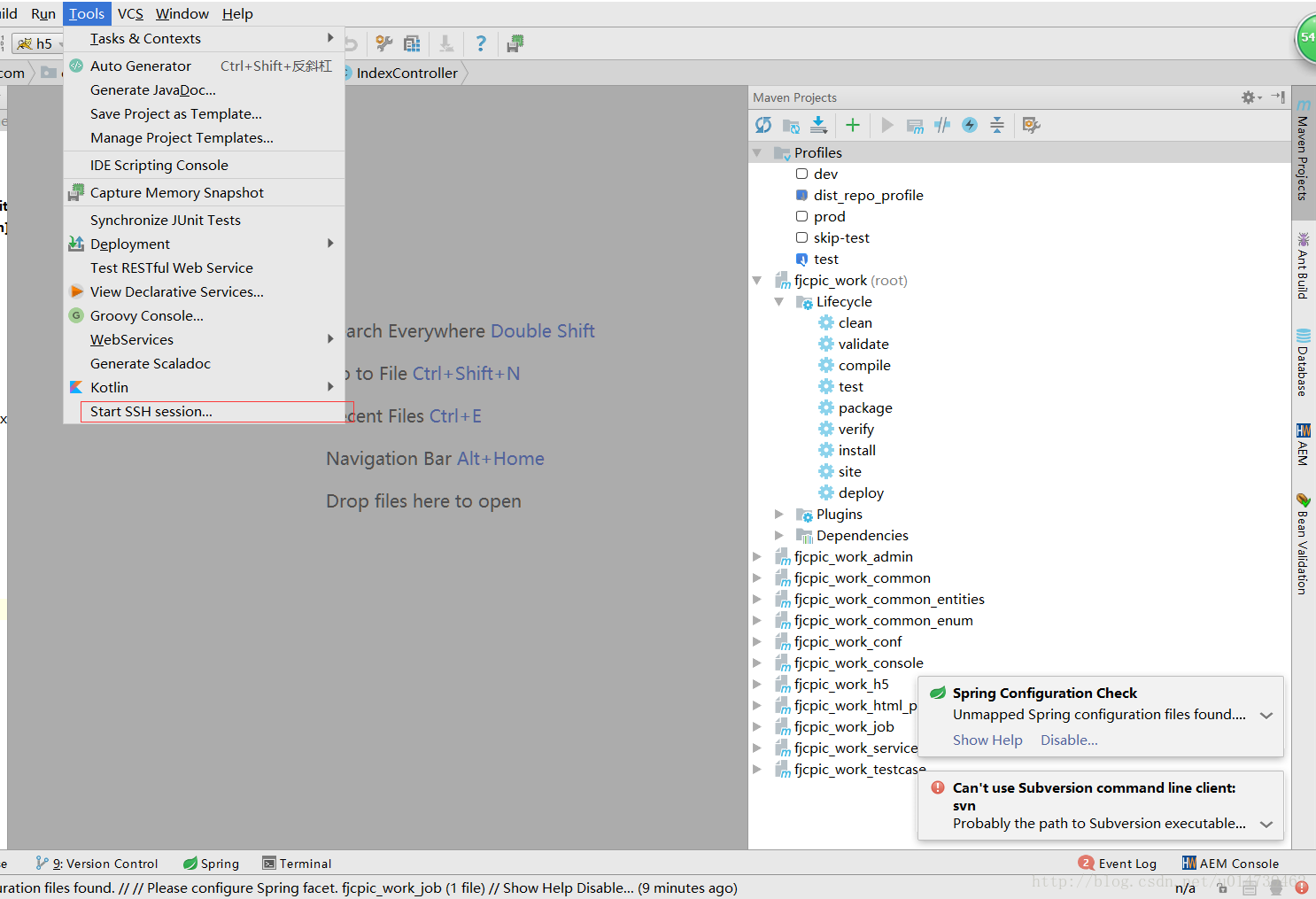The width and height of the screenshot is (1316, 899).
Task: Reimport all Maven projects
Action: [x=763, y=125]
